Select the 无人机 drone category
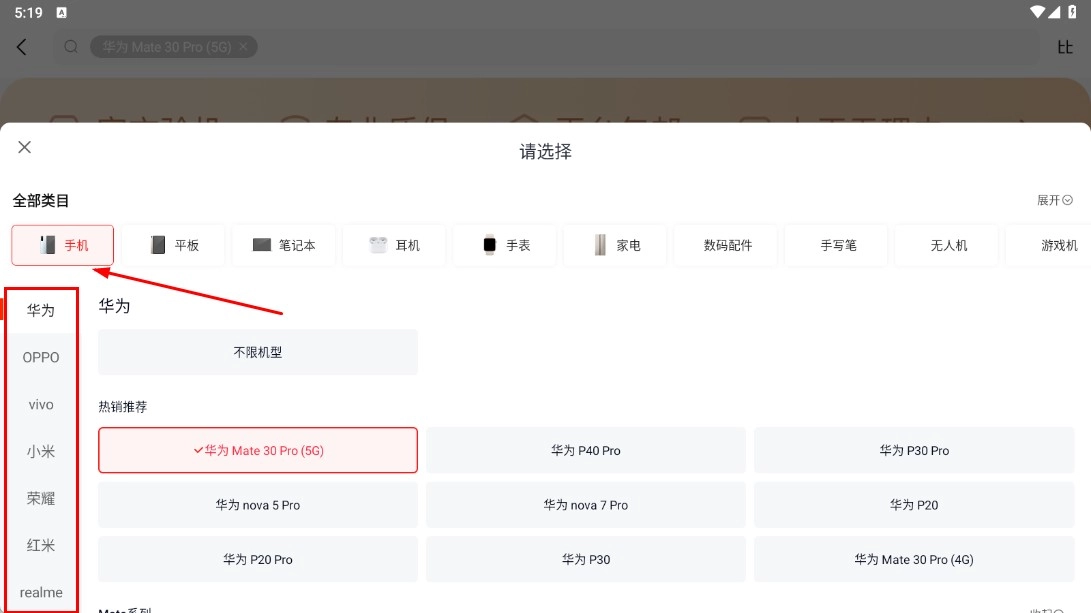 pyautogui.click(x=948, y=245)
